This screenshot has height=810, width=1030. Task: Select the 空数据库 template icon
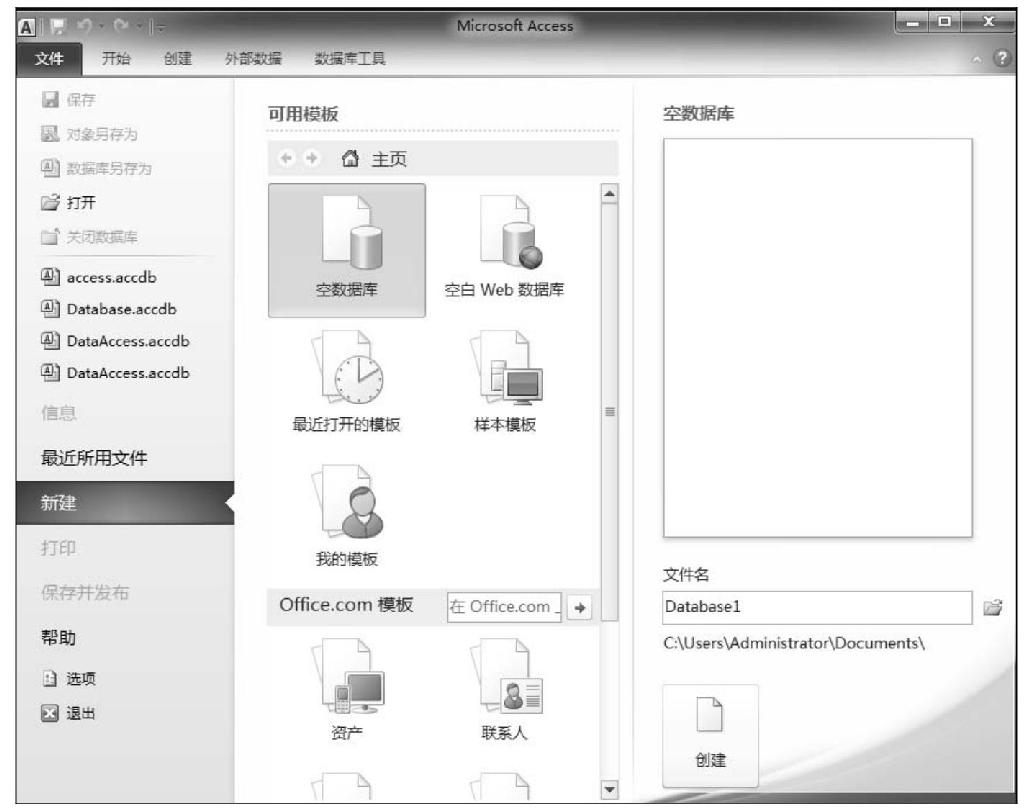(347, 250)
